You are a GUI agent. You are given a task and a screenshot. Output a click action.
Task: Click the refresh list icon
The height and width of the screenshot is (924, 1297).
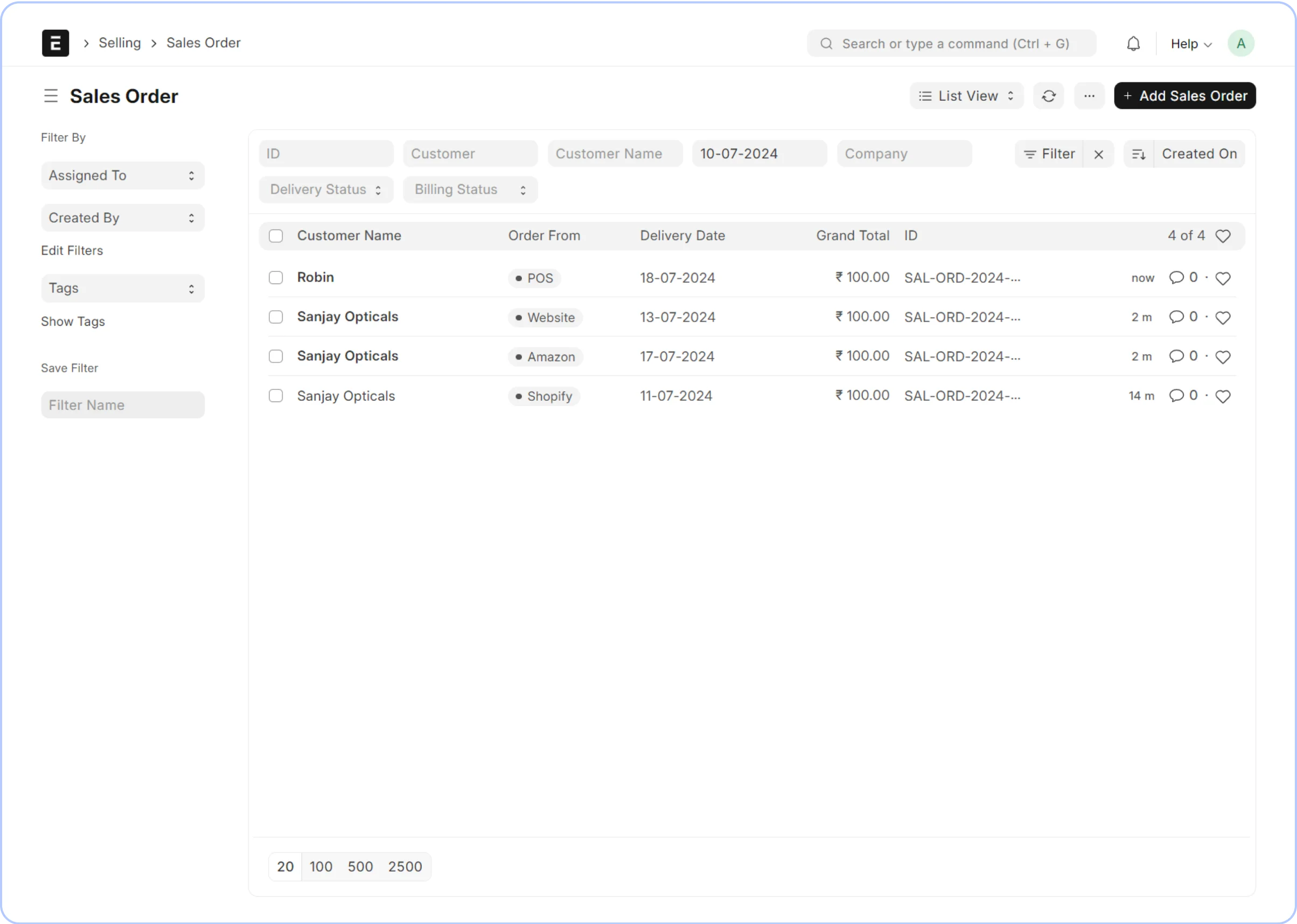pos(1048,96)
